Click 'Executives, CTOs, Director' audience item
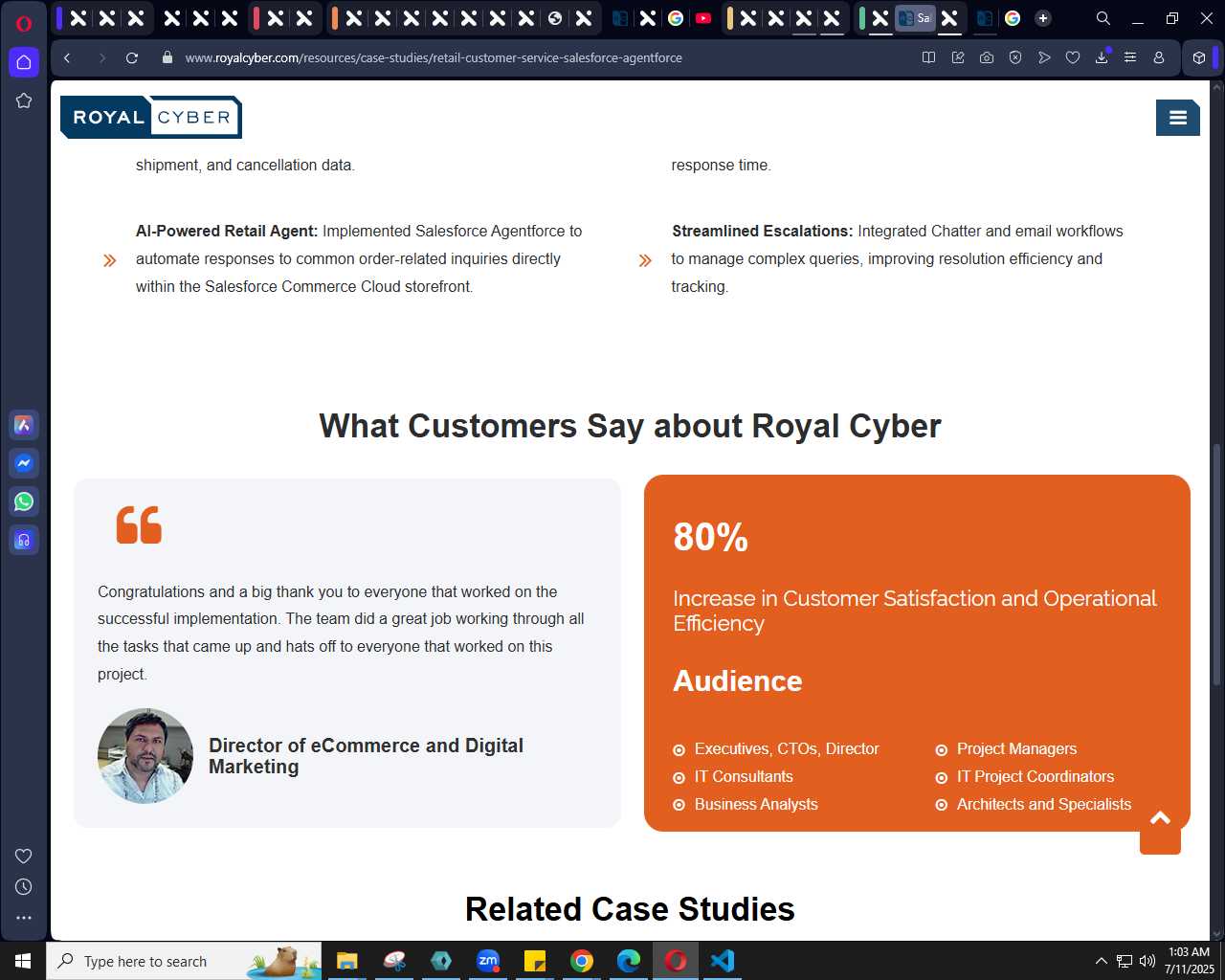The height and width of the screenshot is (980, 1225). [x=787, y=748]
